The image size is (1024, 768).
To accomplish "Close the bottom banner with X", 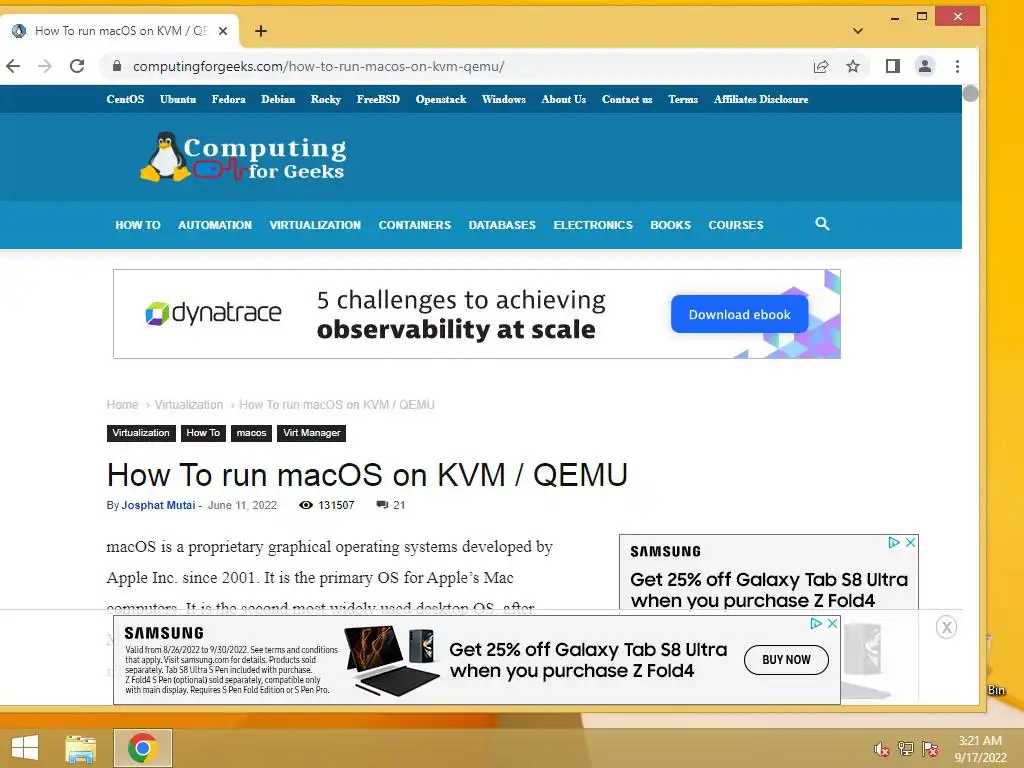I will point(946,628).
